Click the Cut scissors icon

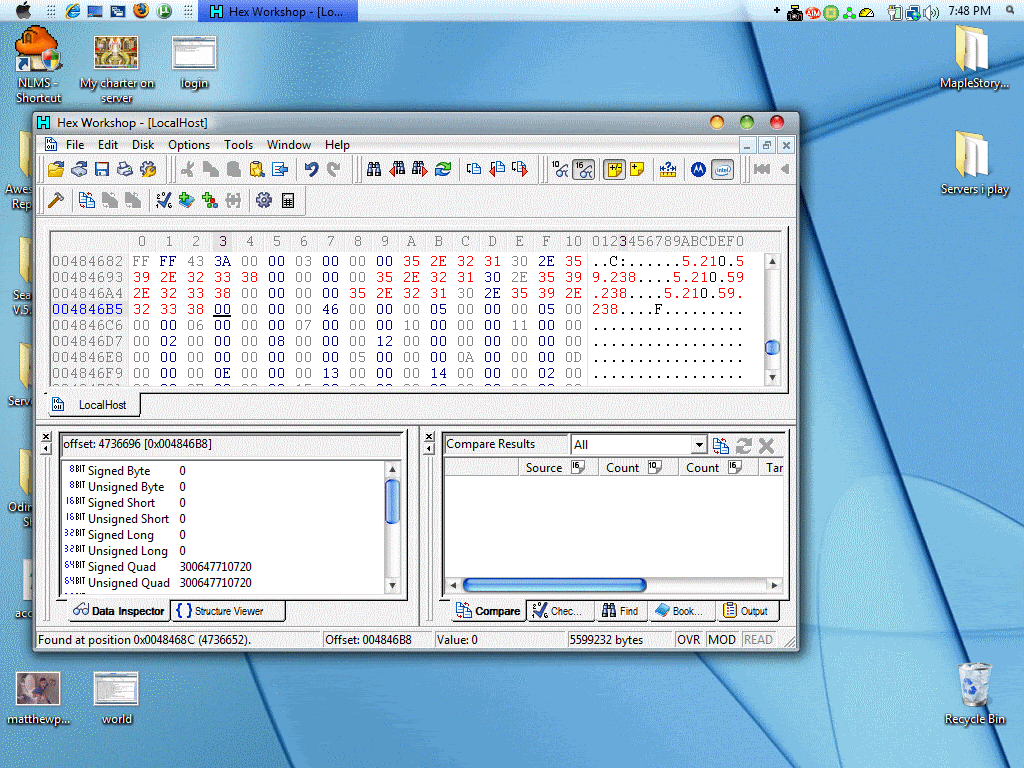(187, 170)
